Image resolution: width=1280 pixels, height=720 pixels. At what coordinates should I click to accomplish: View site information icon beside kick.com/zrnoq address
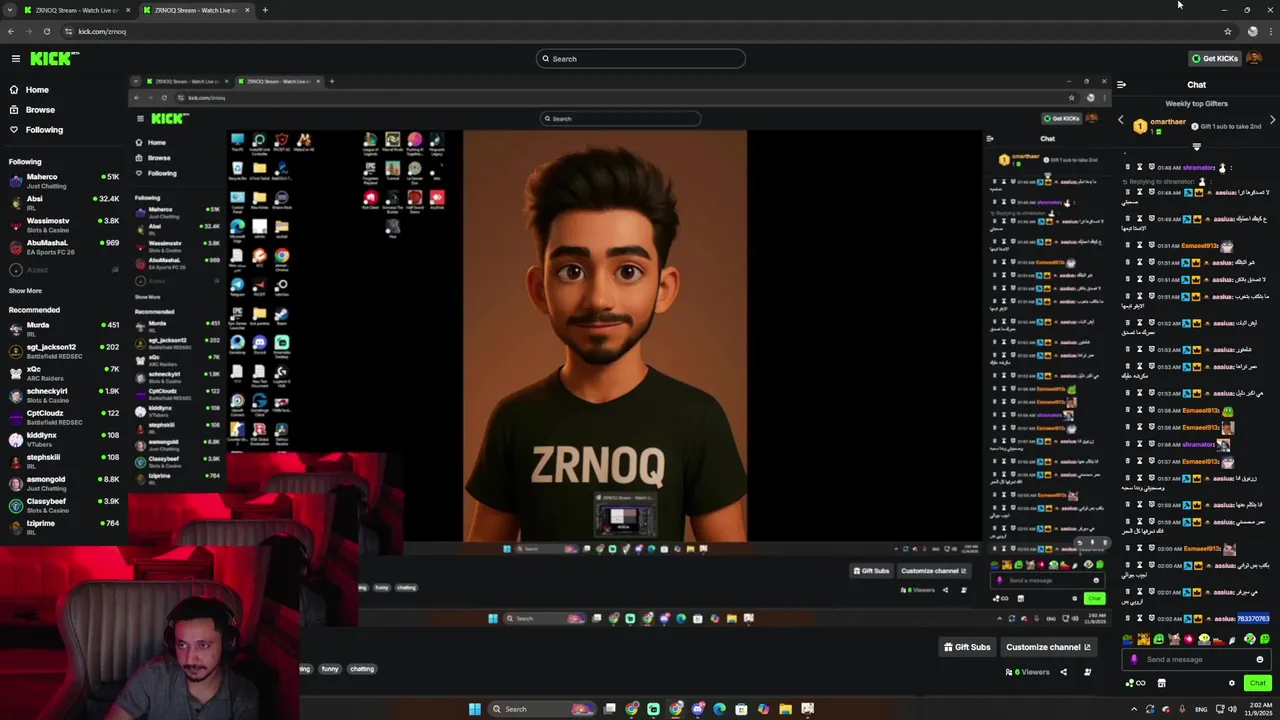[x=69, y=31]
